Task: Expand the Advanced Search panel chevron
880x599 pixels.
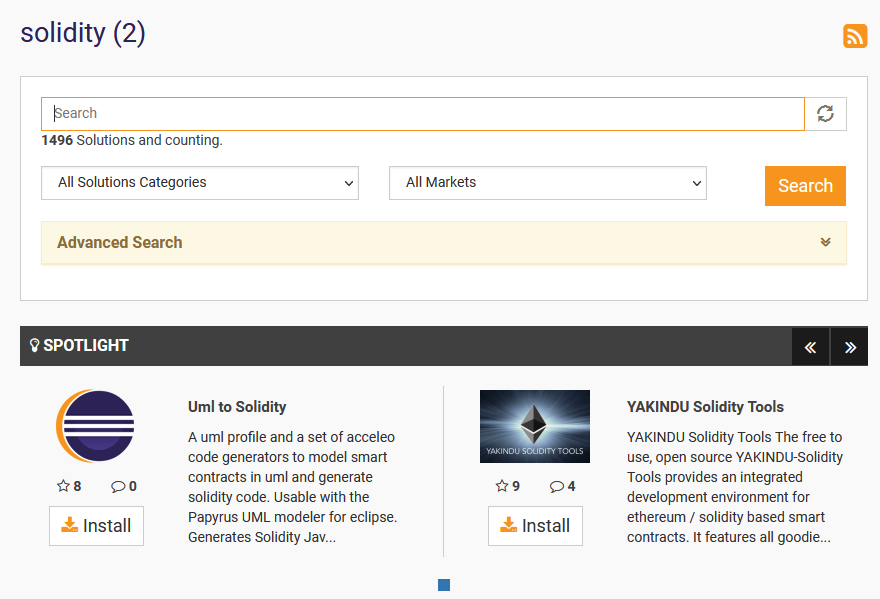Action: click(x=825, y=242)
